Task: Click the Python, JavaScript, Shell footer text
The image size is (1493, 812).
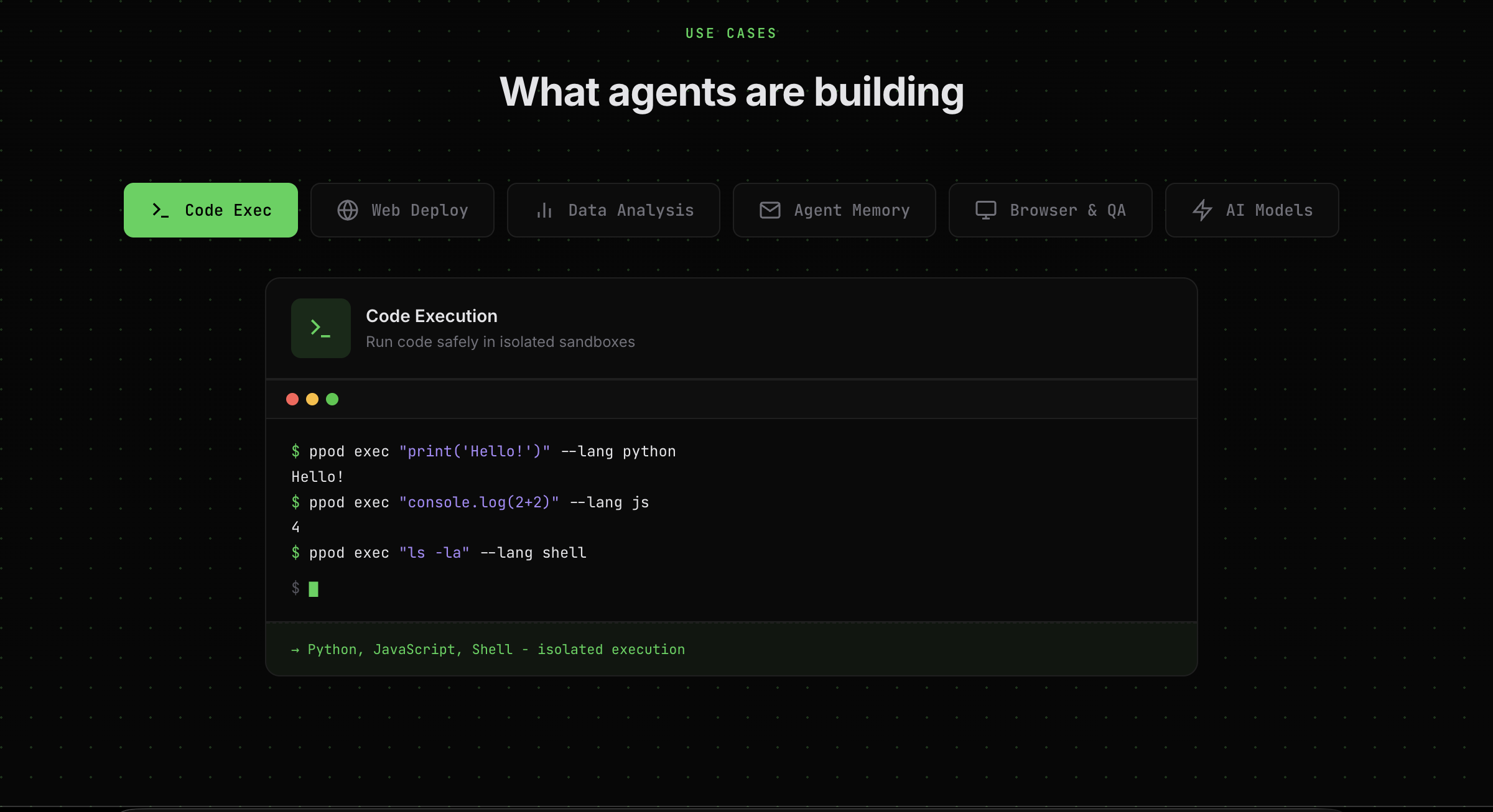Action: [488, 650]
